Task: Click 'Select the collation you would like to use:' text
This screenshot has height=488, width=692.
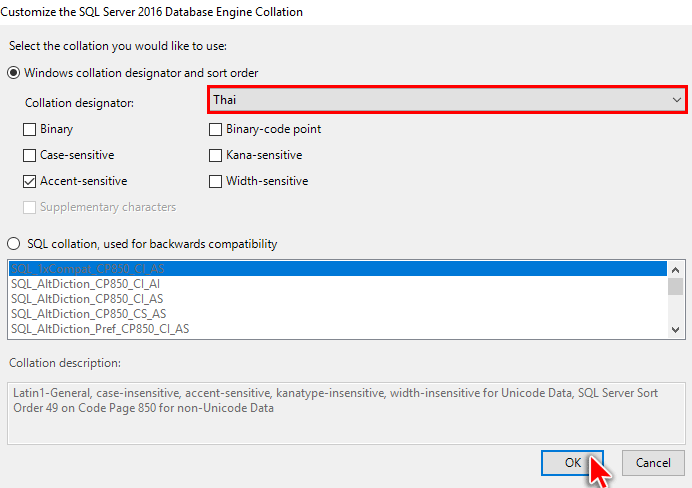Action: 118,46
